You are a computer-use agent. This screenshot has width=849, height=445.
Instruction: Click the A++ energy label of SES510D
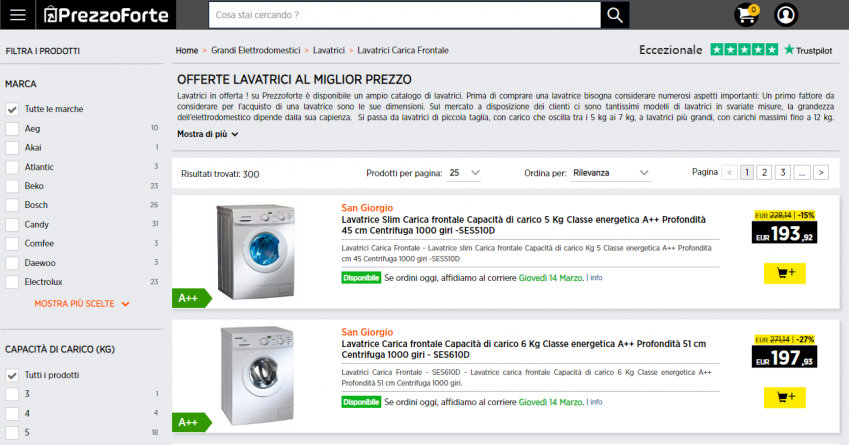point(191,298)
